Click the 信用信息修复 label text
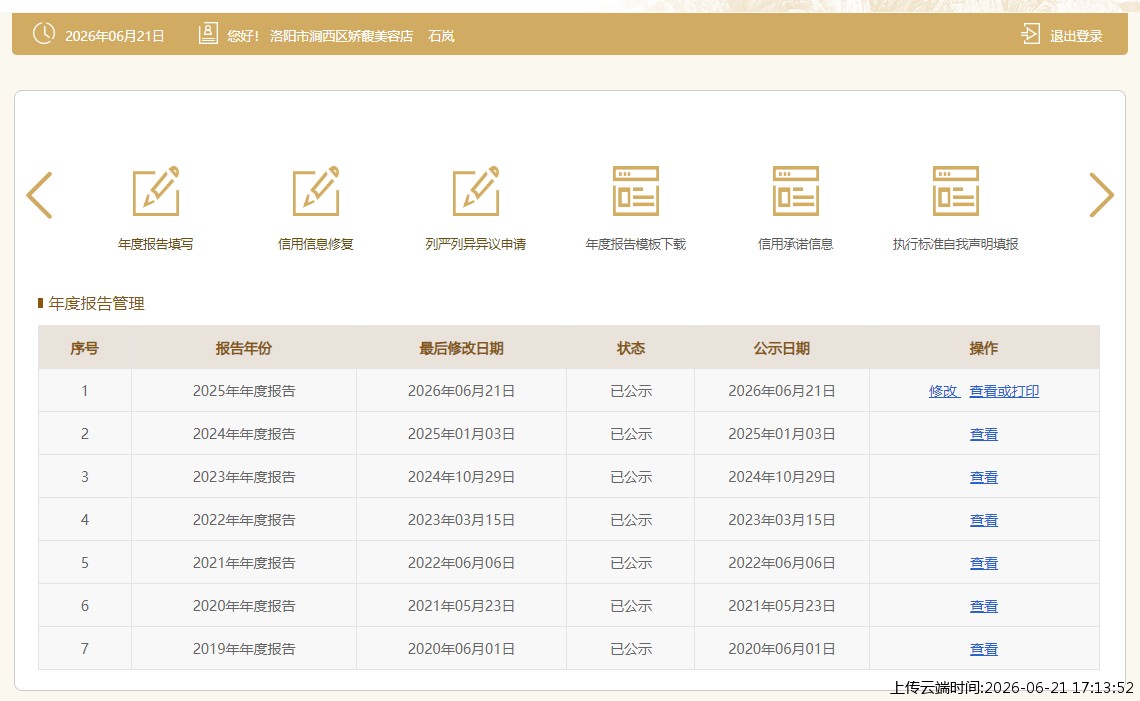 (x=316, y=244)
